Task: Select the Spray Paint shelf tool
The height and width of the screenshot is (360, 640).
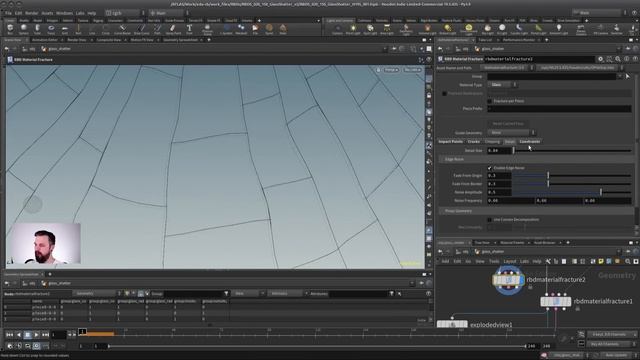Action: tap(173, 29)
